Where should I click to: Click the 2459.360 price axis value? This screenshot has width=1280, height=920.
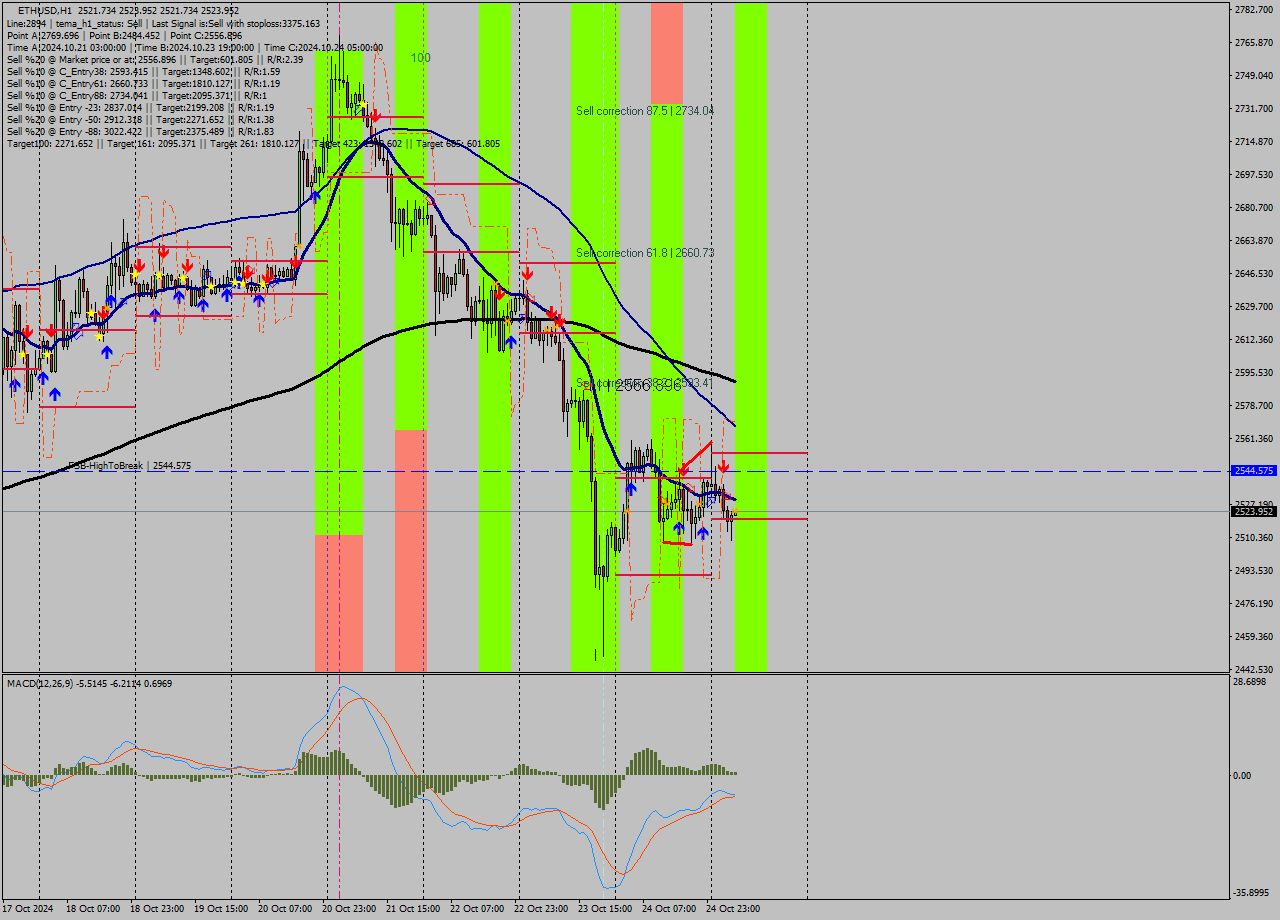tap(1254, 636)
